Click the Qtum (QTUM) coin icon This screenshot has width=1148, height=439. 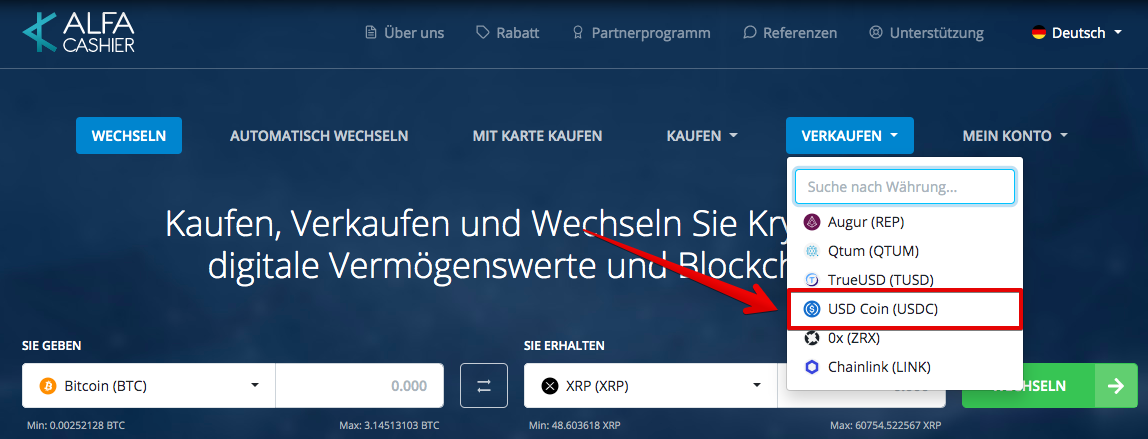point(811,251)
